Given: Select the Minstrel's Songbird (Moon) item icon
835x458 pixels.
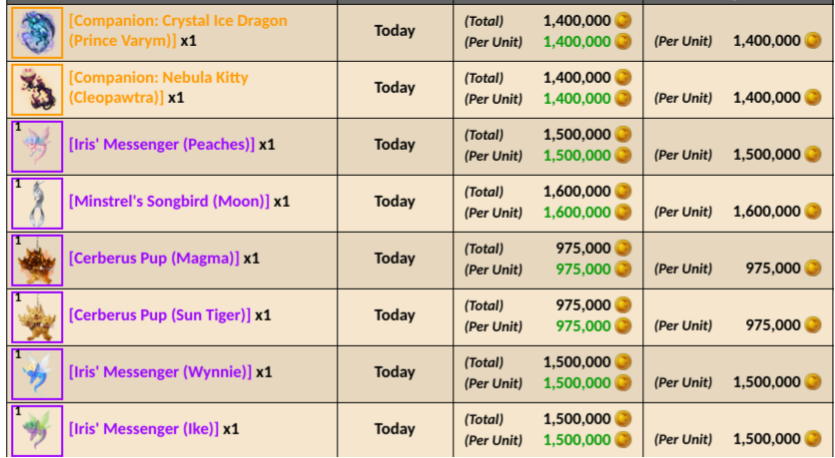Looking at the screenshot, I should tap(37, 203).
